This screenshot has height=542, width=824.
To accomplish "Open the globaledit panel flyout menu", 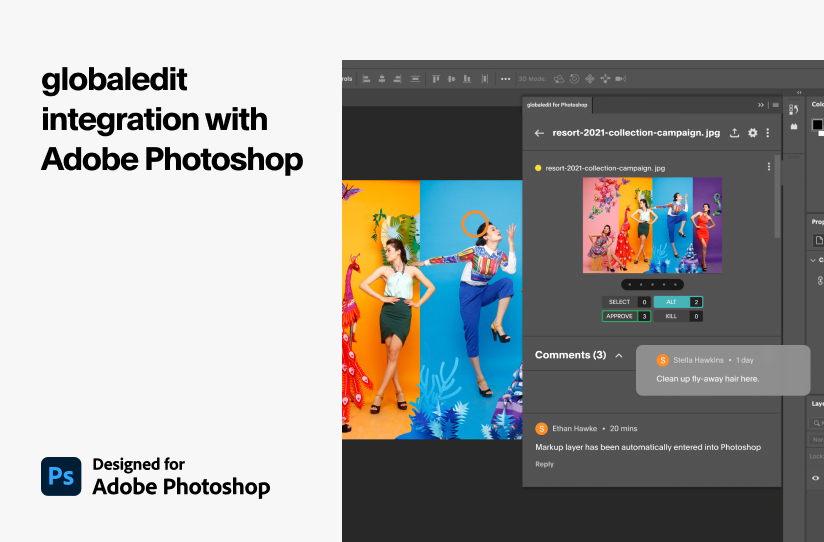I will (775, 105).
